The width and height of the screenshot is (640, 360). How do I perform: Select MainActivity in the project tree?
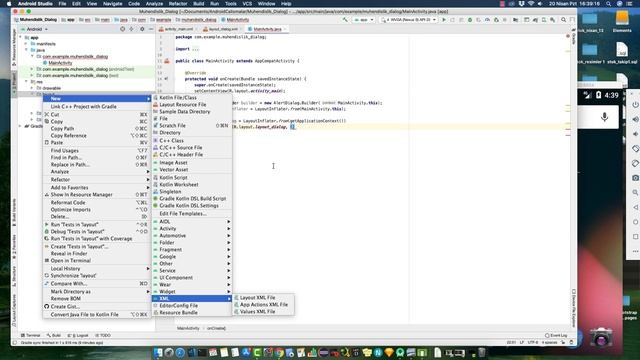60,63
